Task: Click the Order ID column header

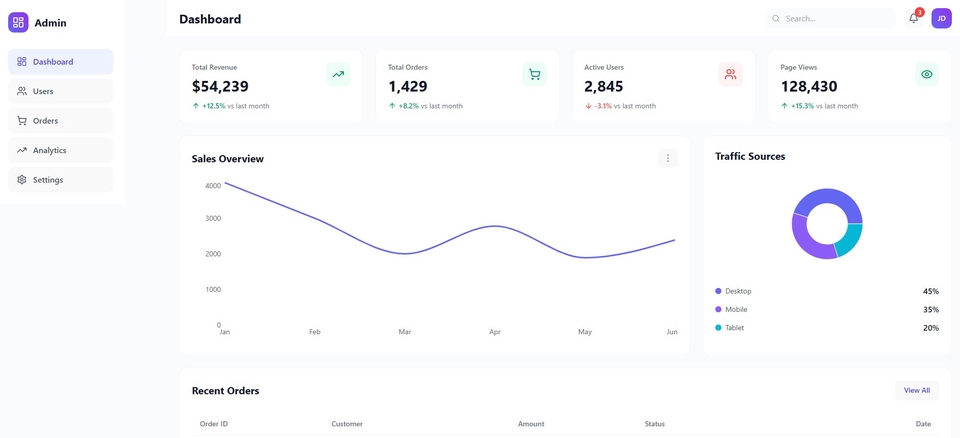Action: [x=214, y=424]
